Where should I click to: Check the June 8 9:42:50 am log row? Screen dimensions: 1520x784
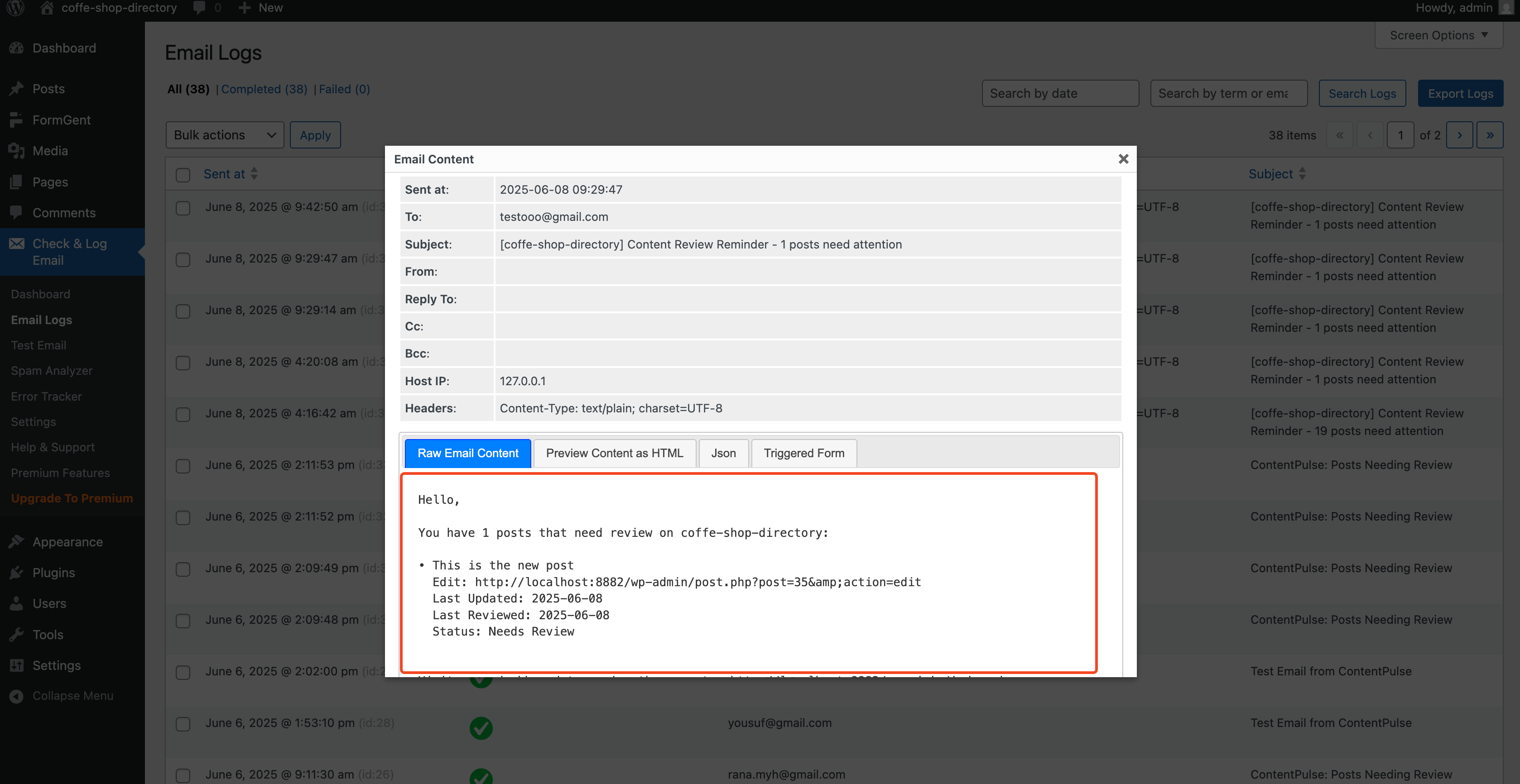(x=183, y=208)
